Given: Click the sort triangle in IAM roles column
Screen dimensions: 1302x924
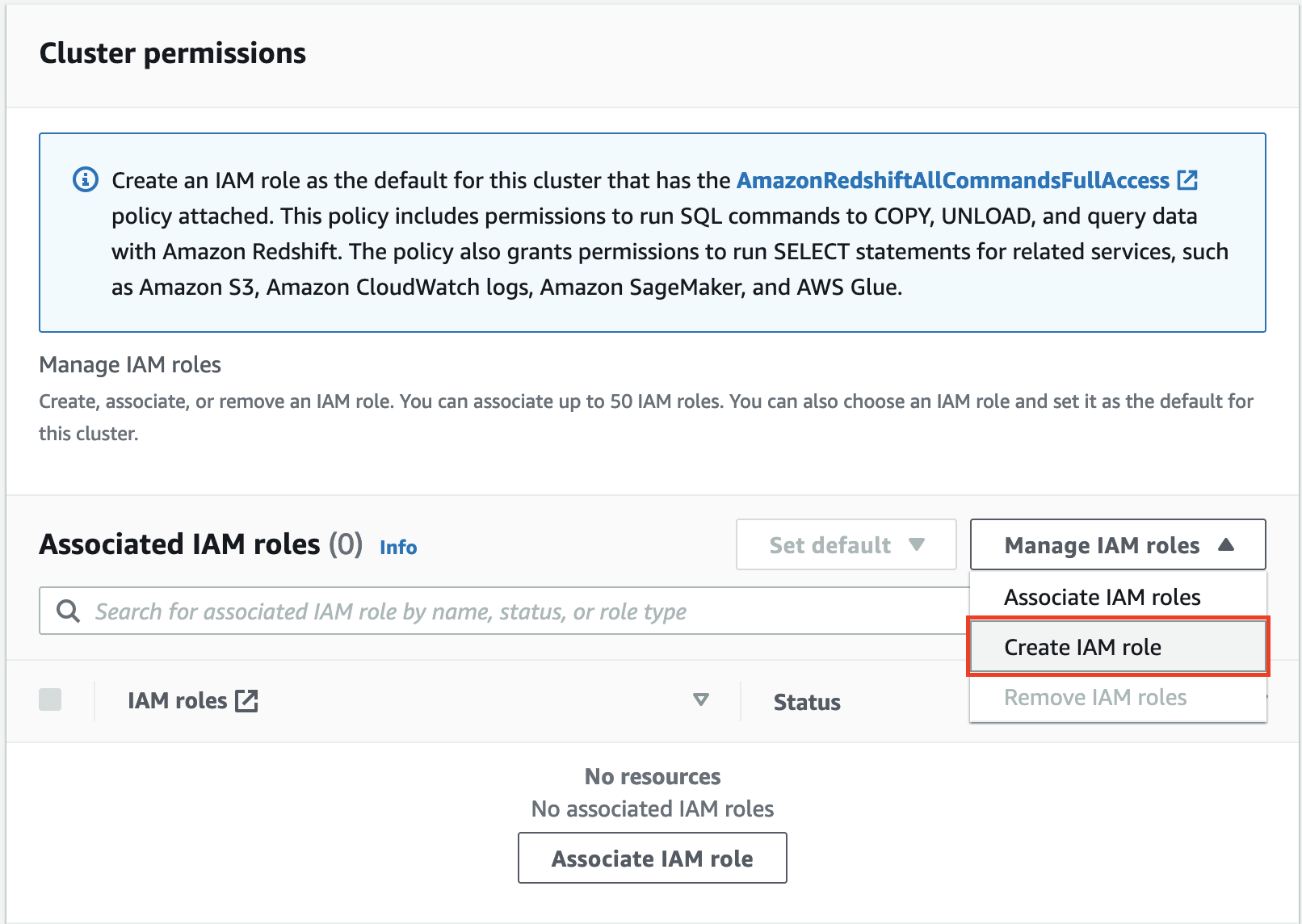Looking at the screenshot, I should (701, 700).
